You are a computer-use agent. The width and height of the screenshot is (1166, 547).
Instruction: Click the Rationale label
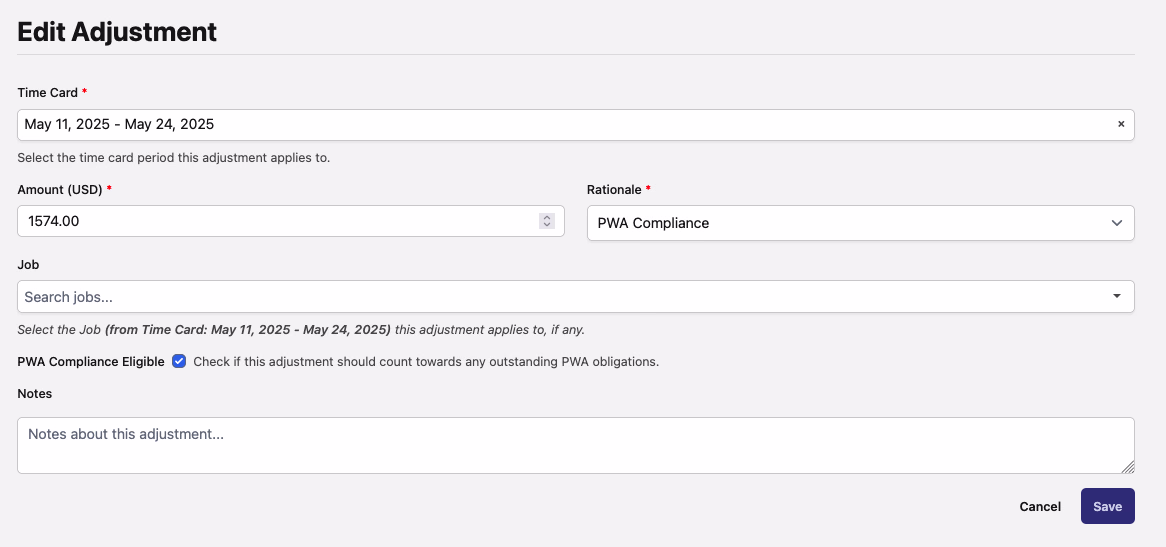point(613,190)
